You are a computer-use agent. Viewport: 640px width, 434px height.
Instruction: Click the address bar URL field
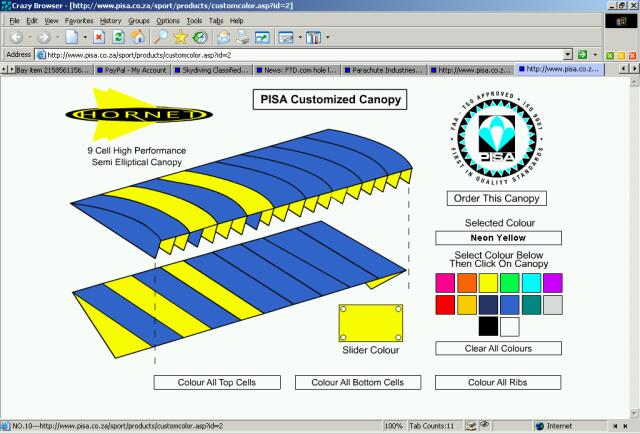click(x=304, y=55)
